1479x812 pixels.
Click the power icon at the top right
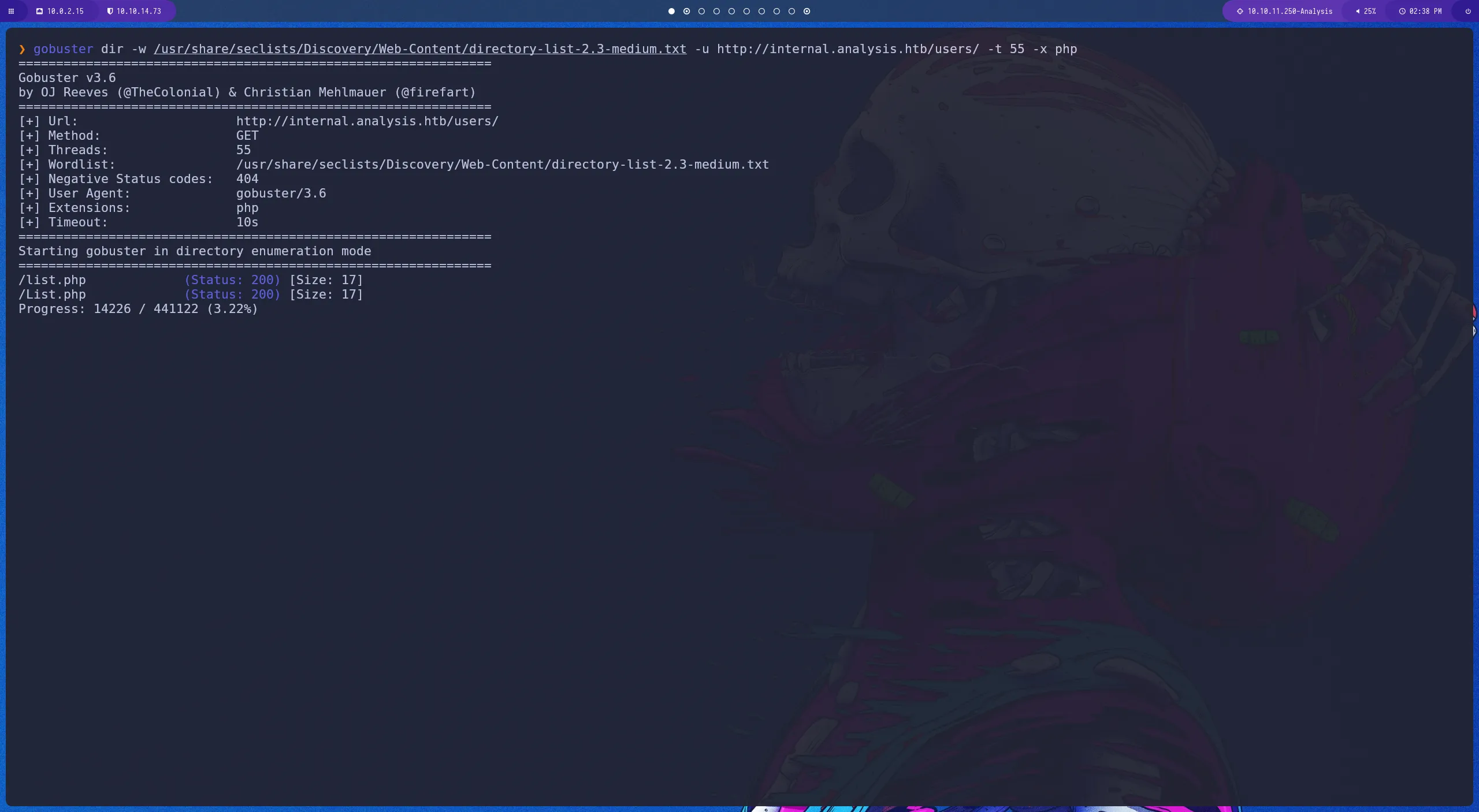click(x=1467, y=11)
